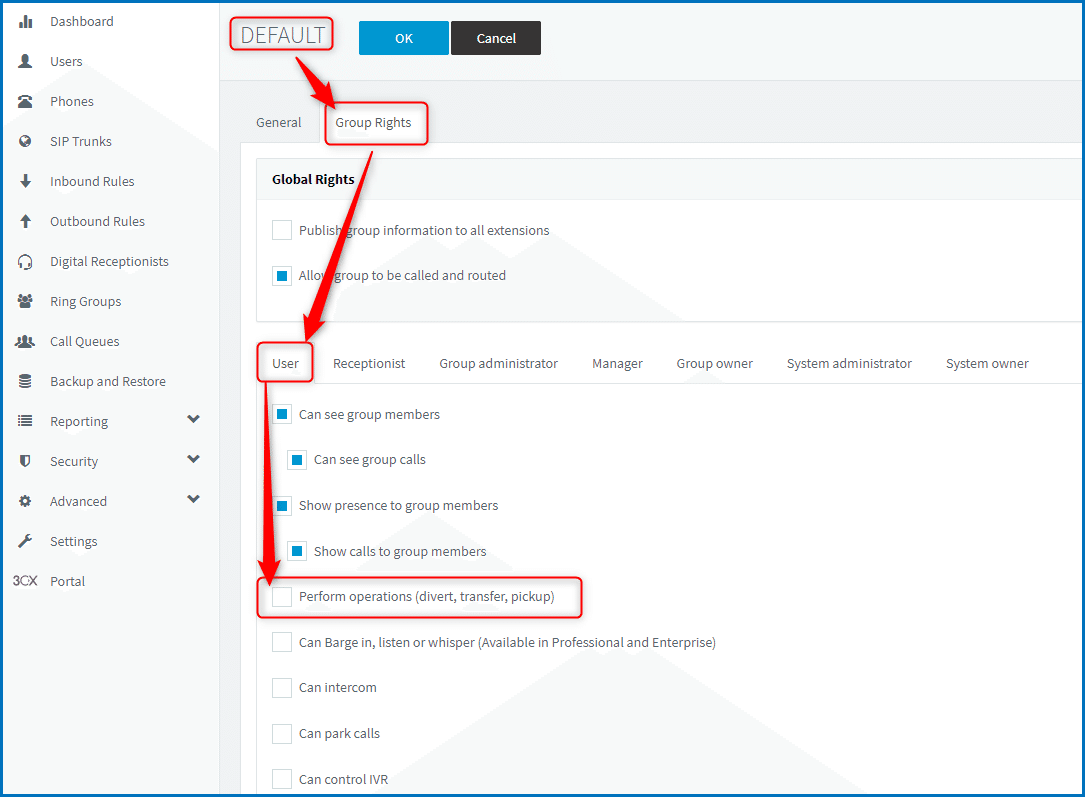The height and width of the screenshot is (797, 1085).
Task: Go to the Users page link
Action: (66, 62)
